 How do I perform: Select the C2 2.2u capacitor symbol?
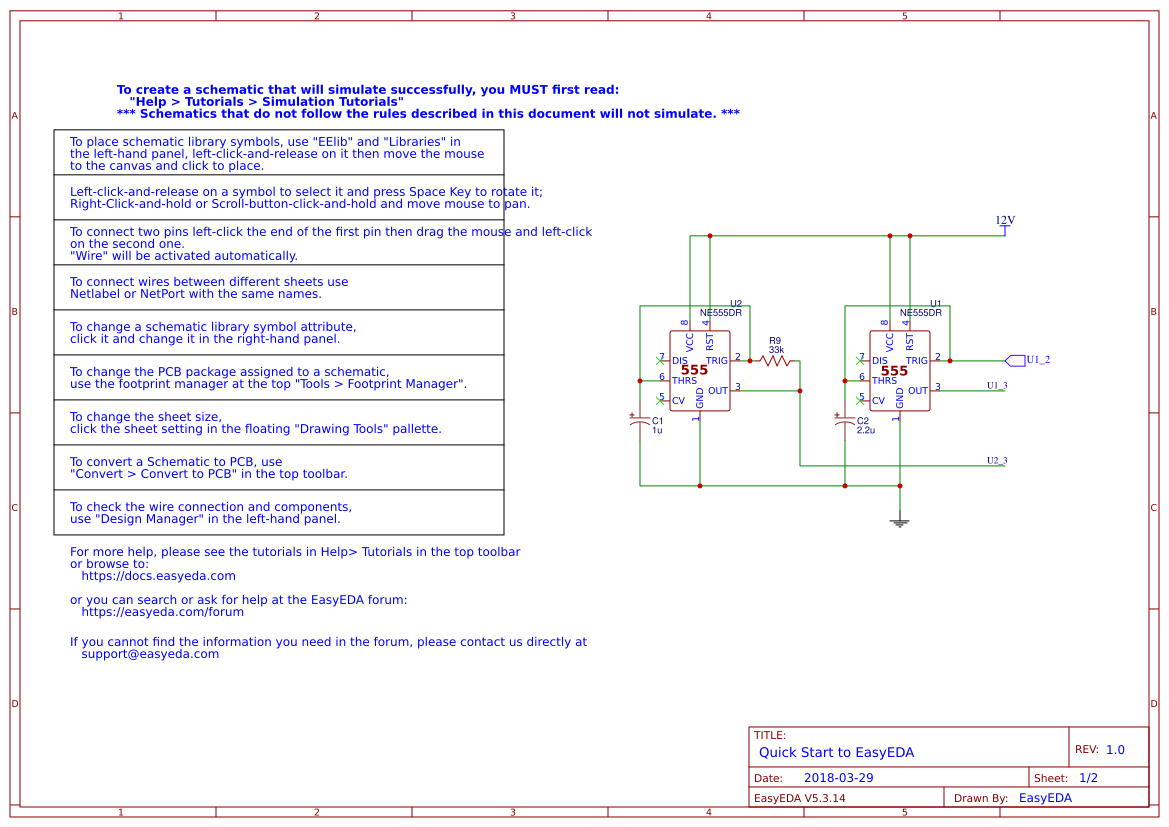[845, 423]
